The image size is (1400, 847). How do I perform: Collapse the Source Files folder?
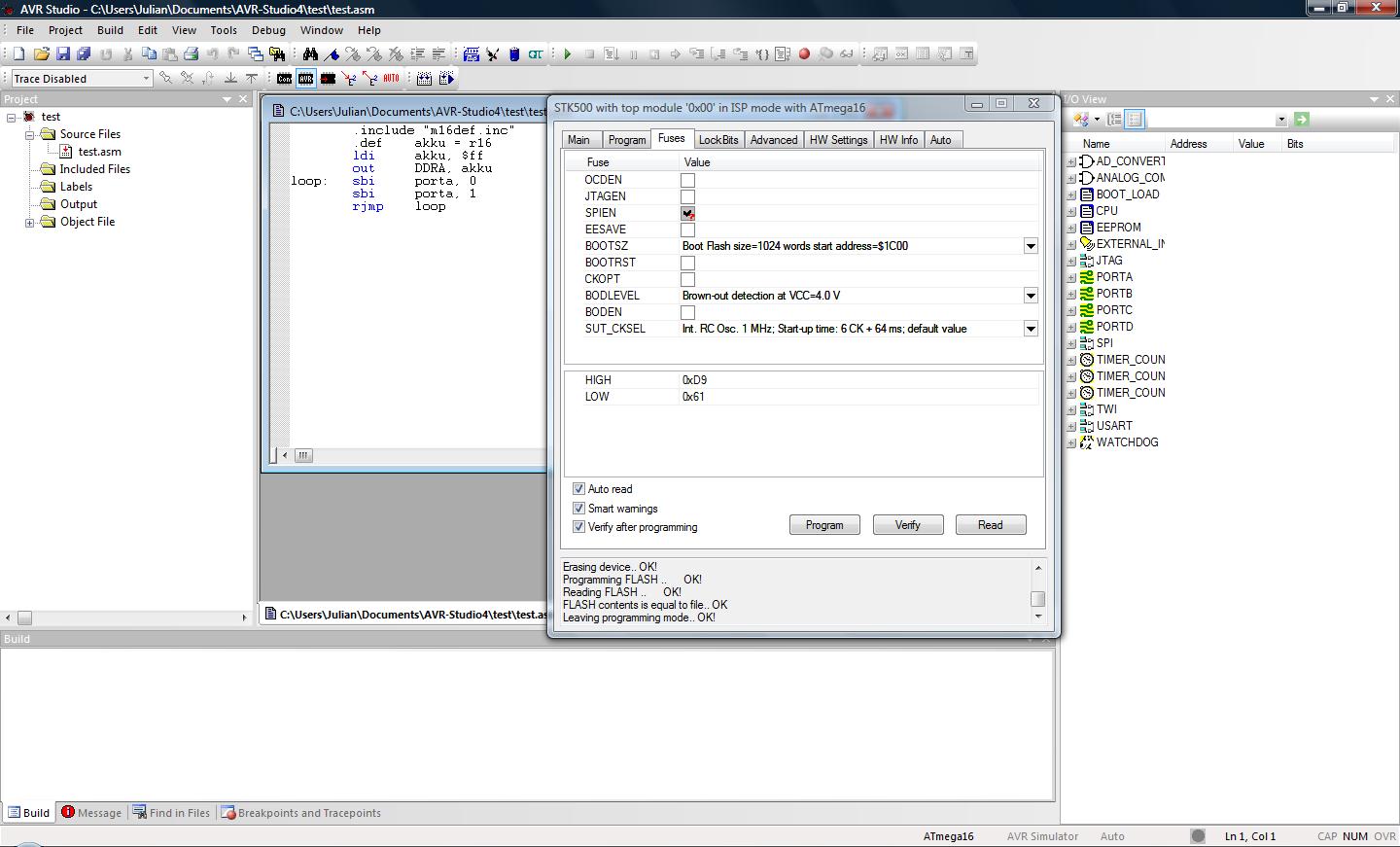(30, 134)
